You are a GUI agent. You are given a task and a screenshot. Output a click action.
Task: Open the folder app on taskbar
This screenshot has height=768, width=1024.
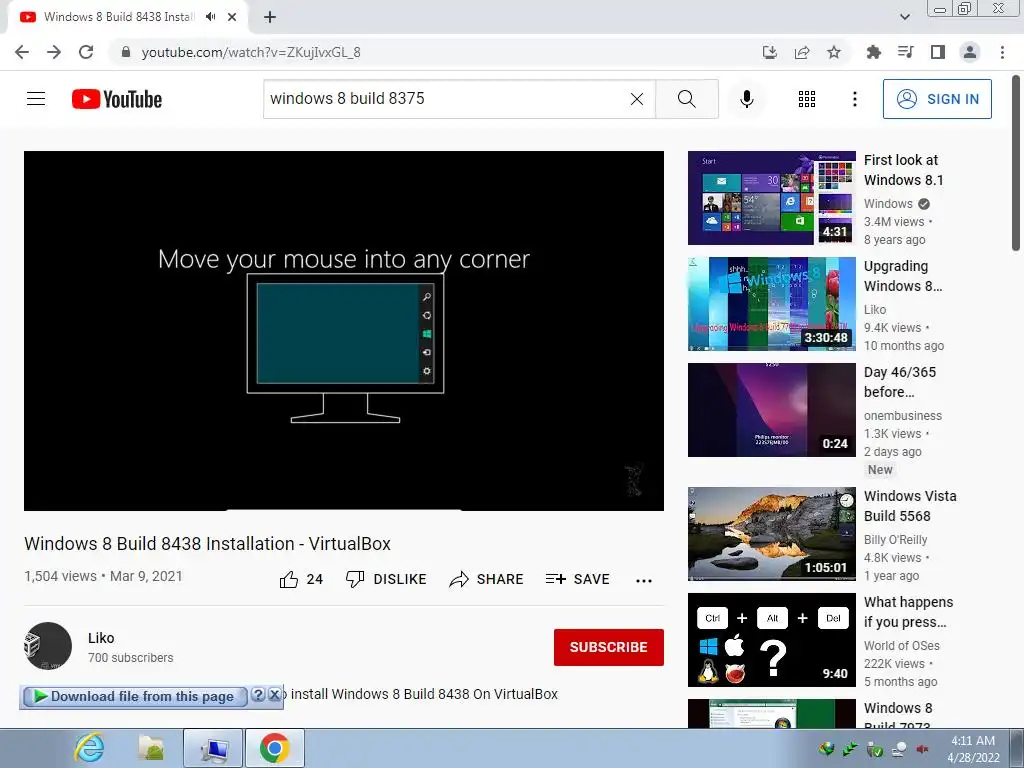click(151, 748)
